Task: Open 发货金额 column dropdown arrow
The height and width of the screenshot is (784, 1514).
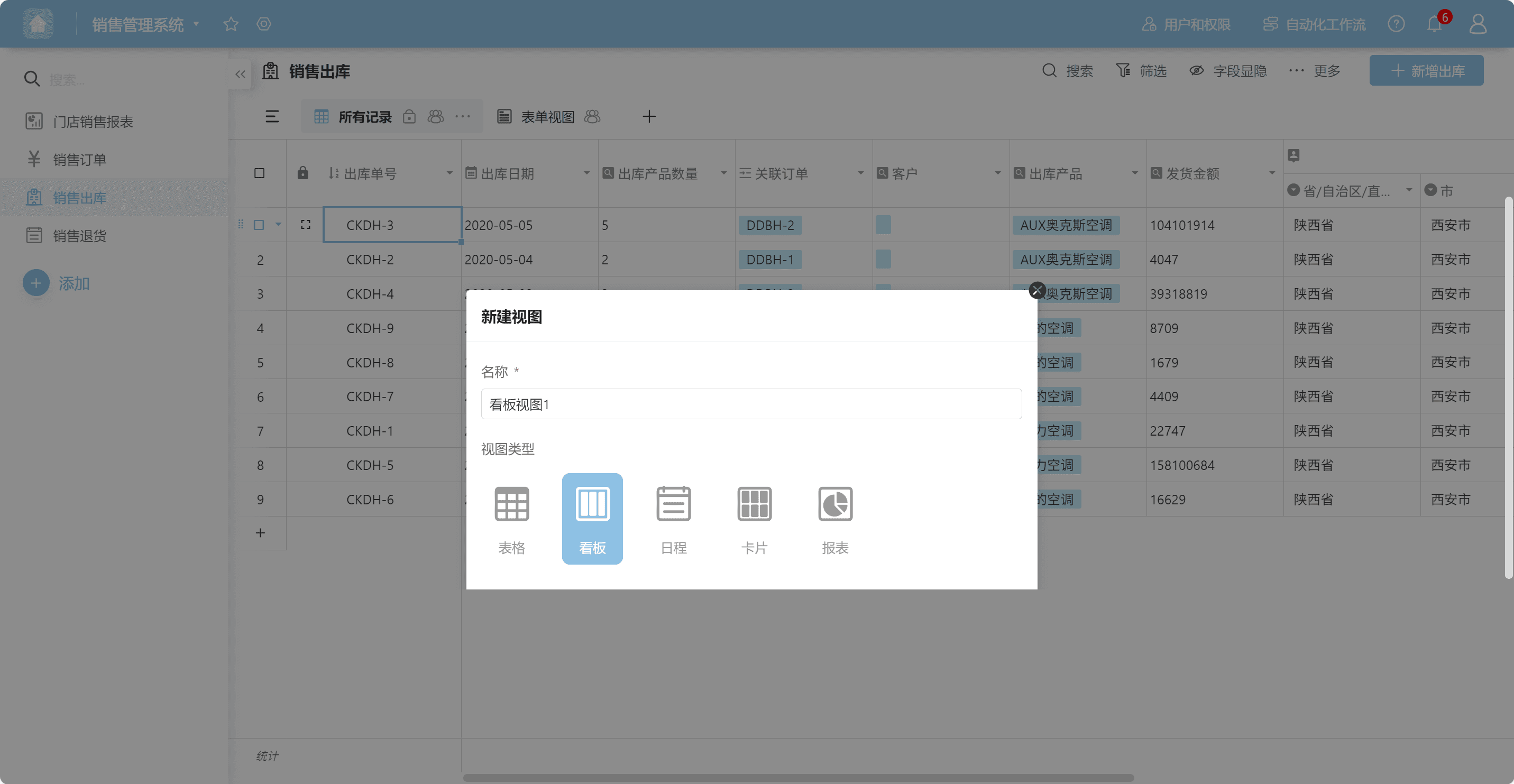Action: (1272, 173)
